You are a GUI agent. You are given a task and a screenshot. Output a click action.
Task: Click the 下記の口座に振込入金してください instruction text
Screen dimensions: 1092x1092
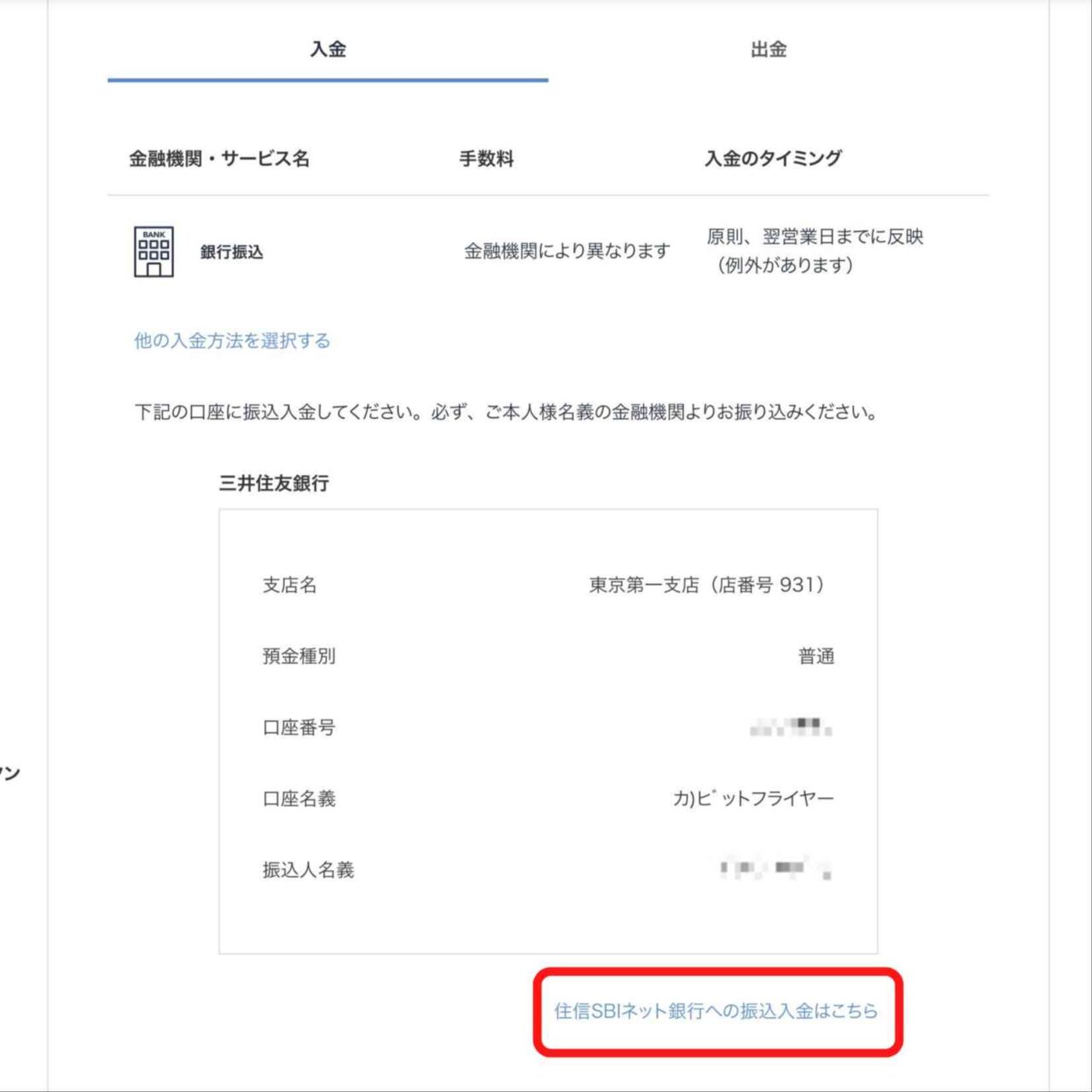(506, 413)
